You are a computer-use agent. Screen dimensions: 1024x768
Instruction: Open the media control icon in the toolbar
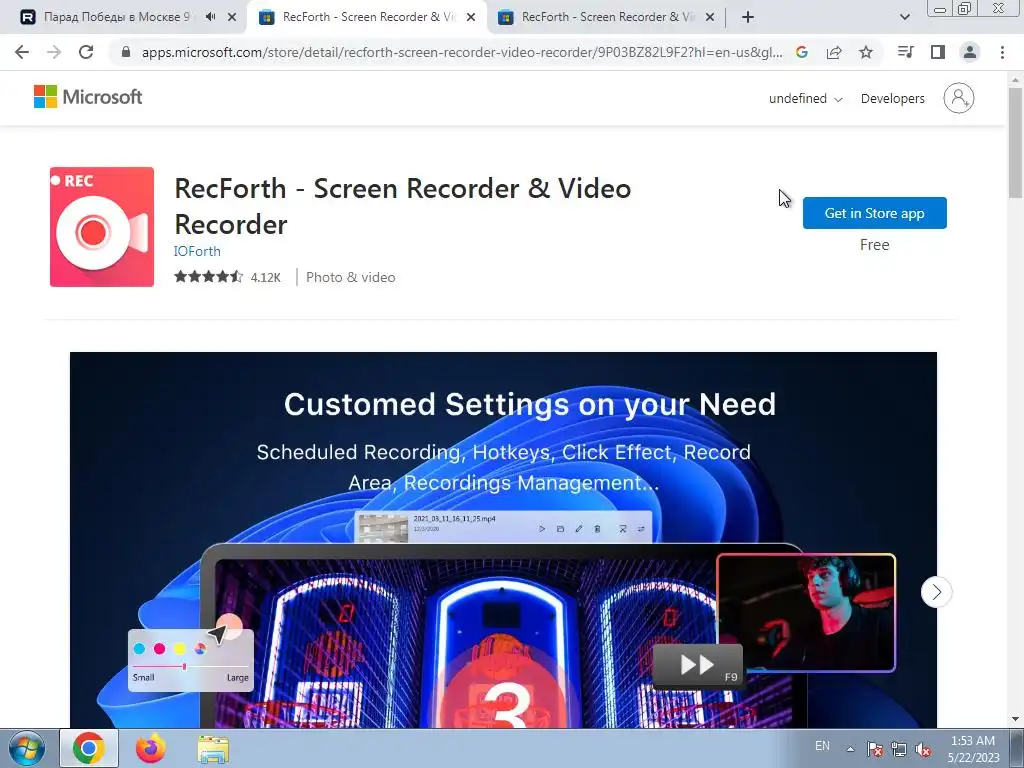point(905,52)
